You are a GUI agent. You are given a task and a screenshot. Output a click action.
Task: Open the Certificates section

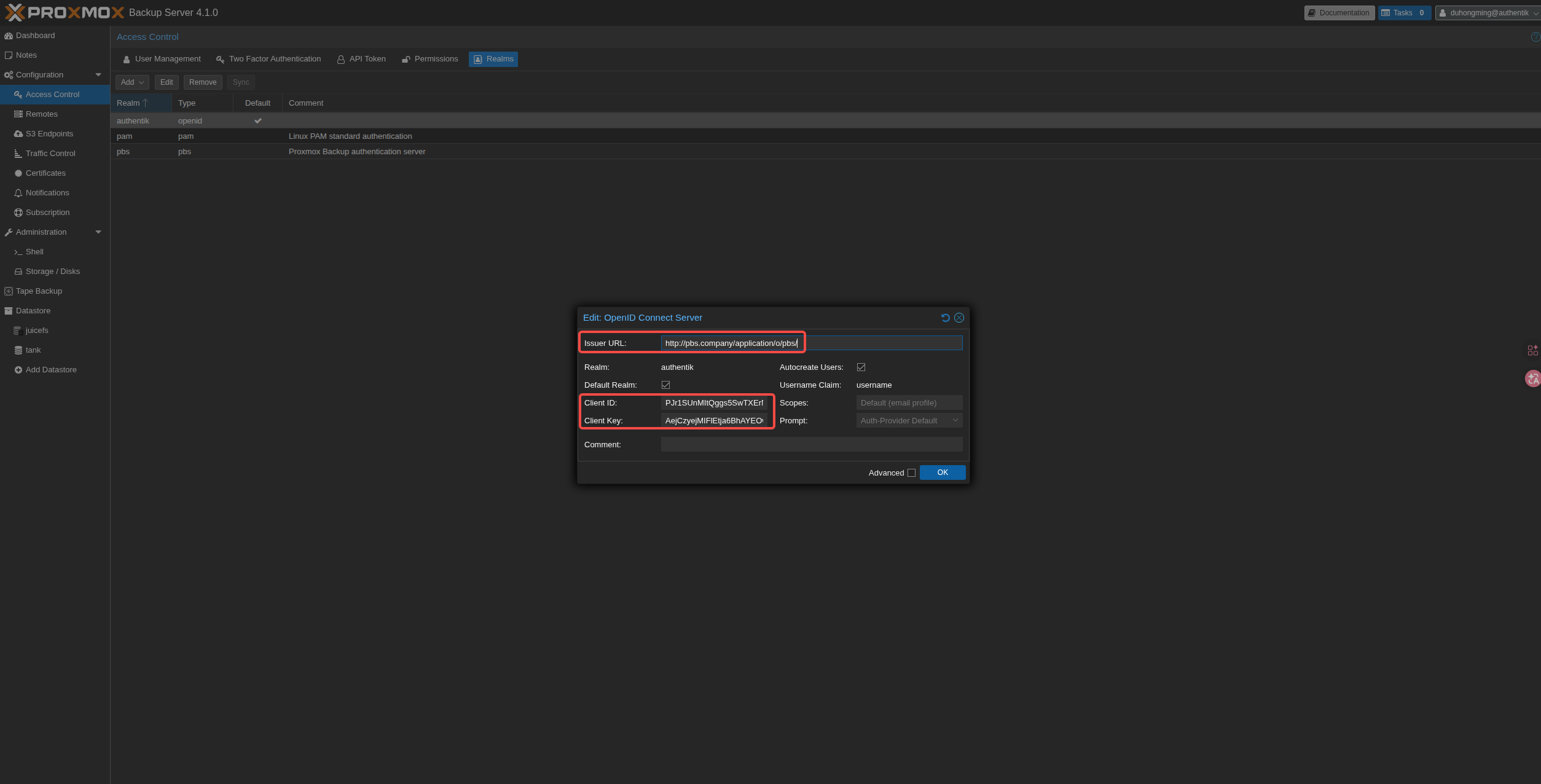[x=45, y=173]
